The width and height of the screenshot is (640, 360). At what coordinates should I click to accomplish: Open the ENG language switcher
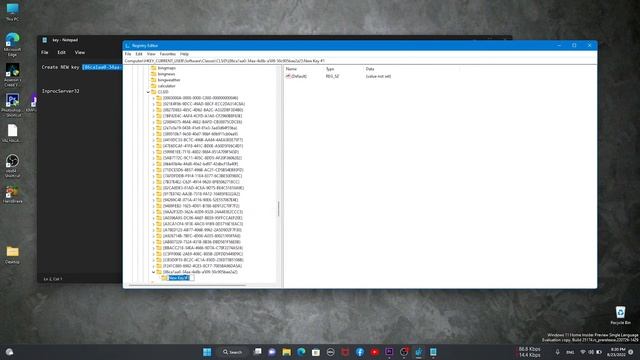pyautogui.click(x=570, y=352)
